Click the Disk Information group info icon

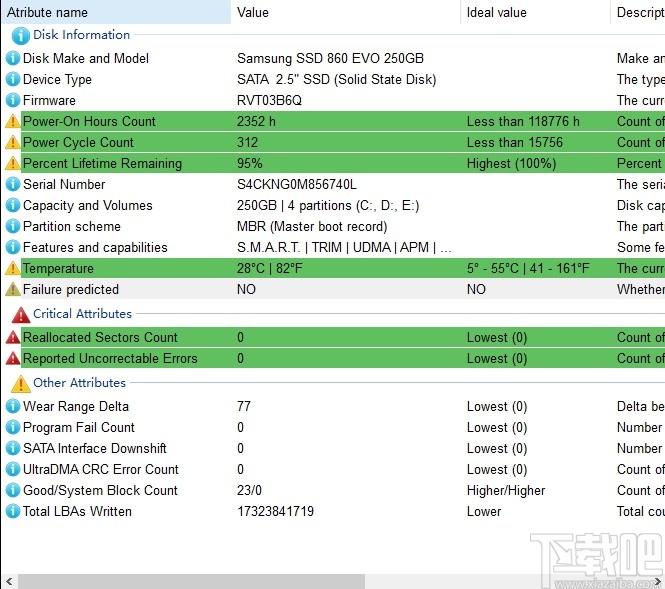coord(20,36)
